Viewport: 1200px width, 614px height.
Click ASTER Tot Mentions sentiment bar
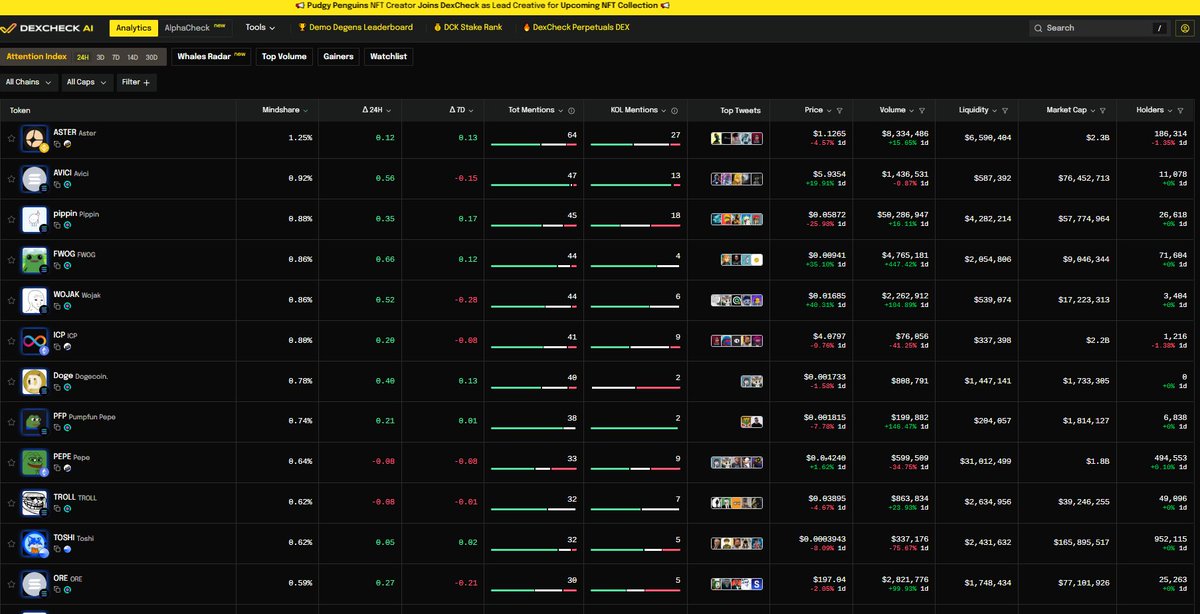tap(534, 145)
